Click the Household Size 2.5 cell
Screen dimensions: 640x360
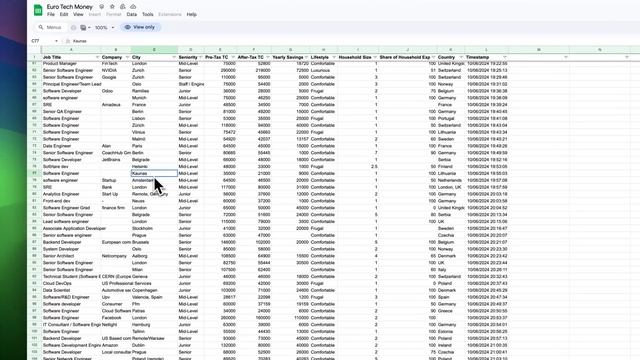(x=358, y=167)
